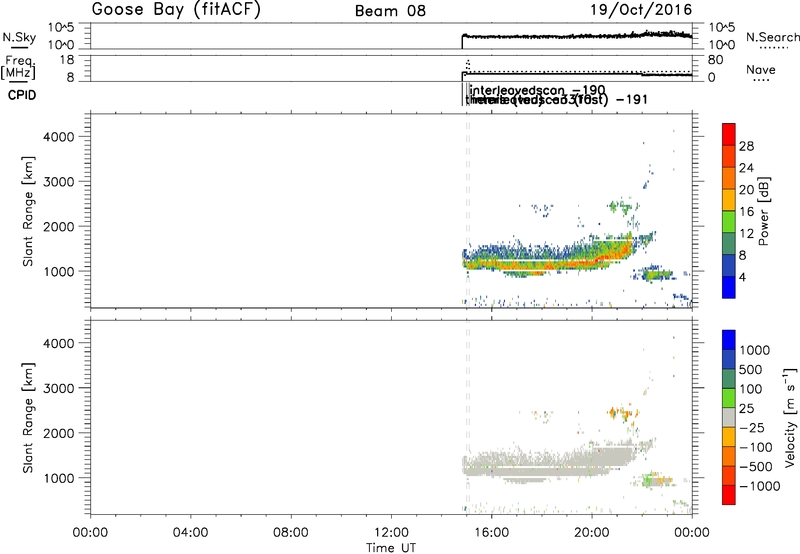The image size is (800, 554).
Task: Click the blue top segment of Velocity colorbar
Action: [x=729, y=340]
